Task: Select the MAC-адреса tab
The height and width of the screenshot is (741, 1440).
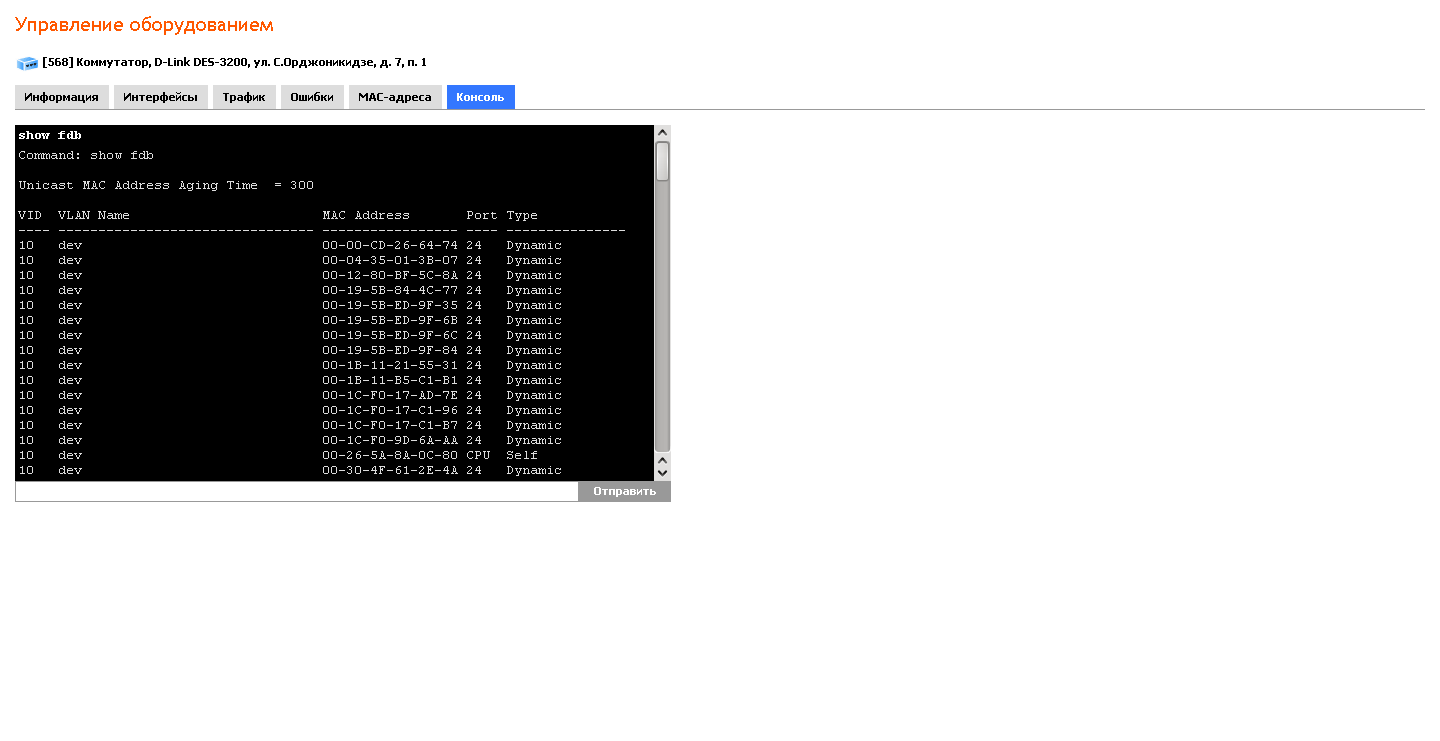Action: [x=395, y=97]
